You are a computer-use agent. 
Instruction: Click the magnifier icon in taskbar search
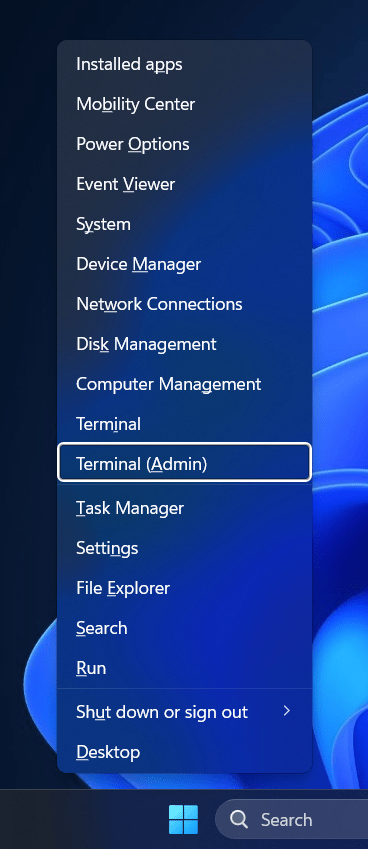click(x=239, y=819)
